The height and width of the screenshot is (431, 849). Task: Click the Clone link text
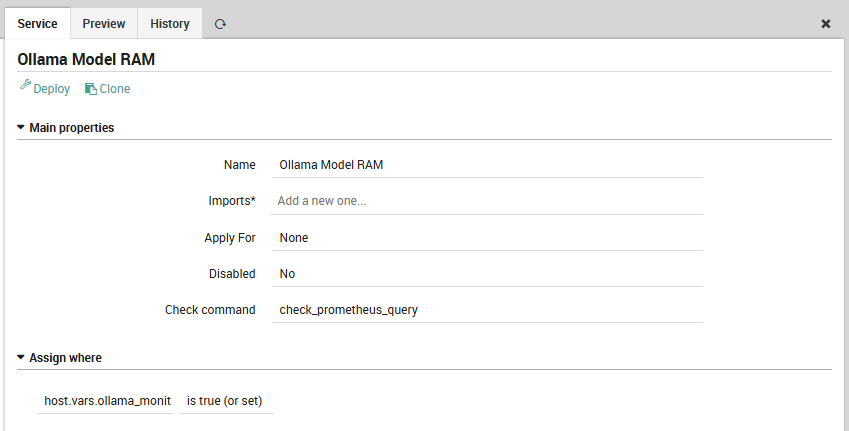point(115,89)
